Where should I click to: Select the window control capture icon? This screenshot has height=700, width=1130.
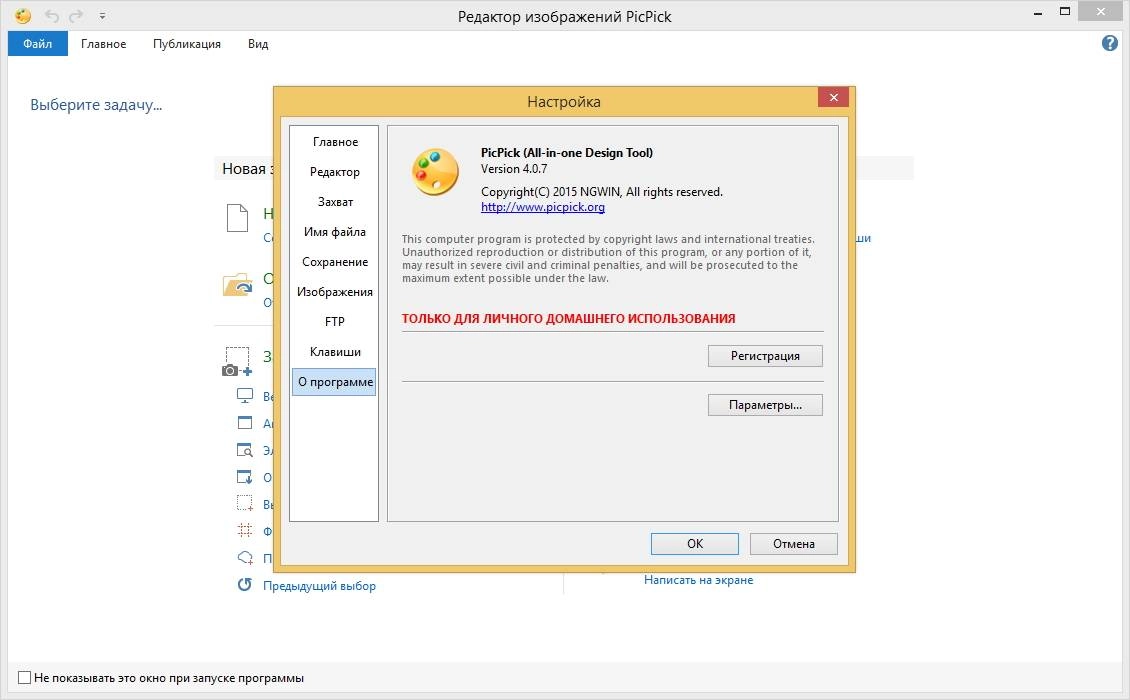point(245,450)
